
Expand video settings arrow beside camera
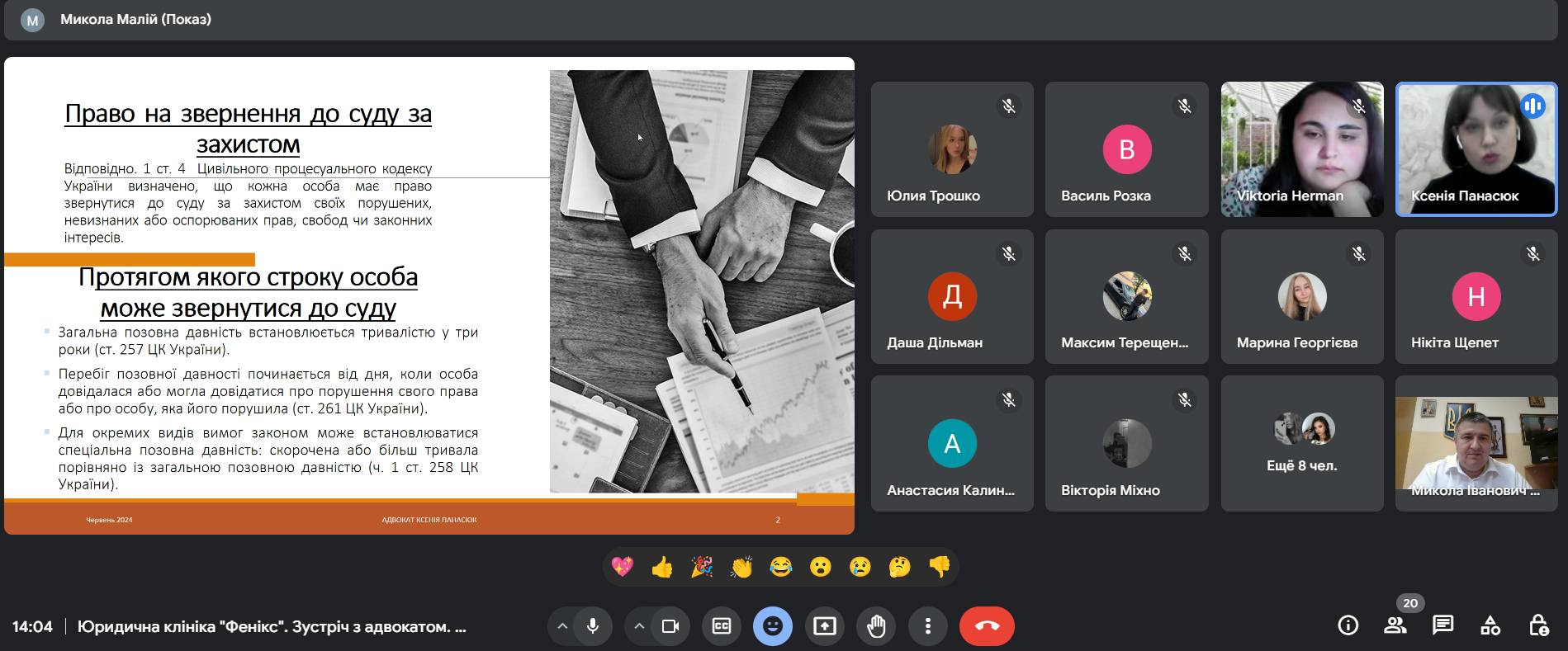coord(639,626)
